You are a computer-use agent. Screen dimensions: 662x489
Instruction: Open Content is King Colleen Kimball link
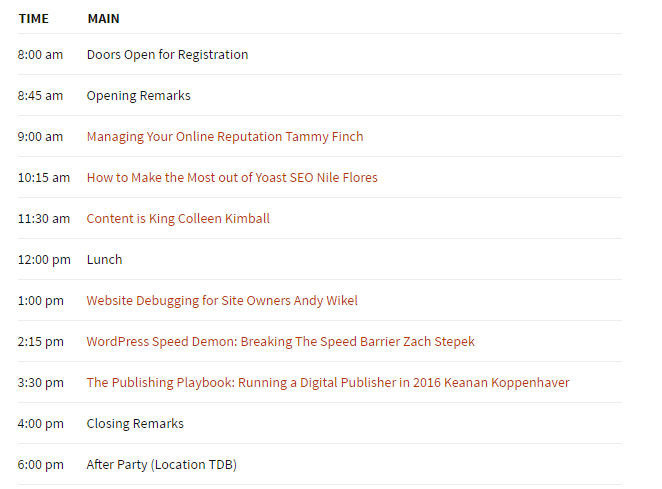(x=178, y=219)
